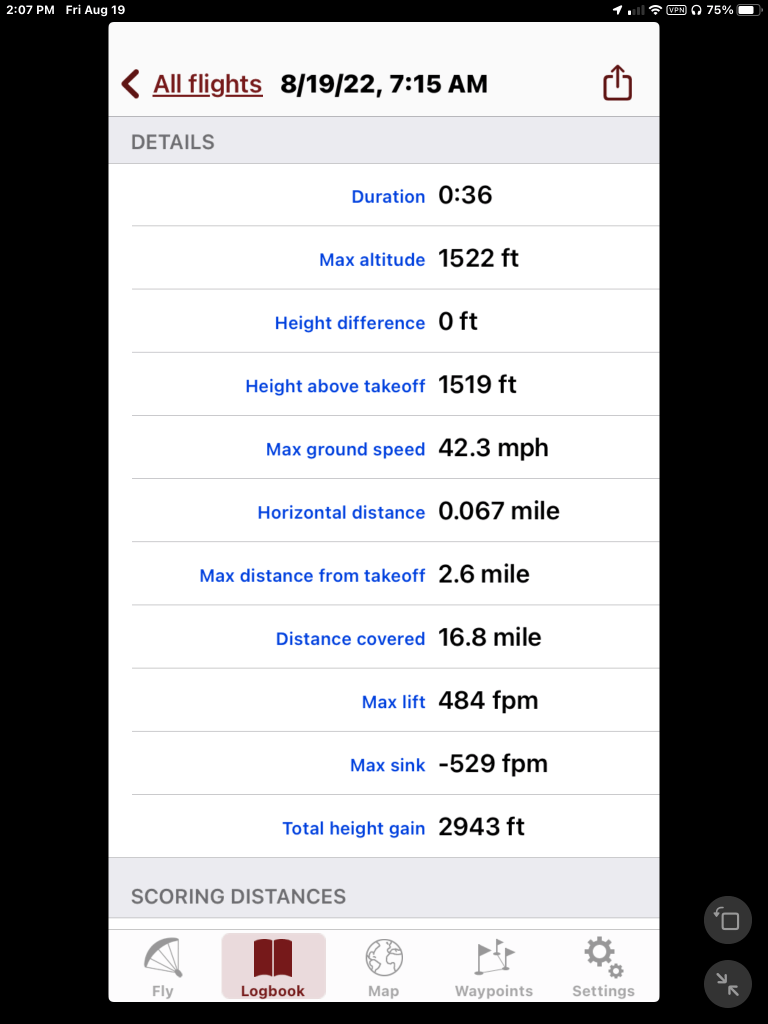Tap the Total height gain label
This screenshot has width=768, height=1024.
[x=353, y=828]
